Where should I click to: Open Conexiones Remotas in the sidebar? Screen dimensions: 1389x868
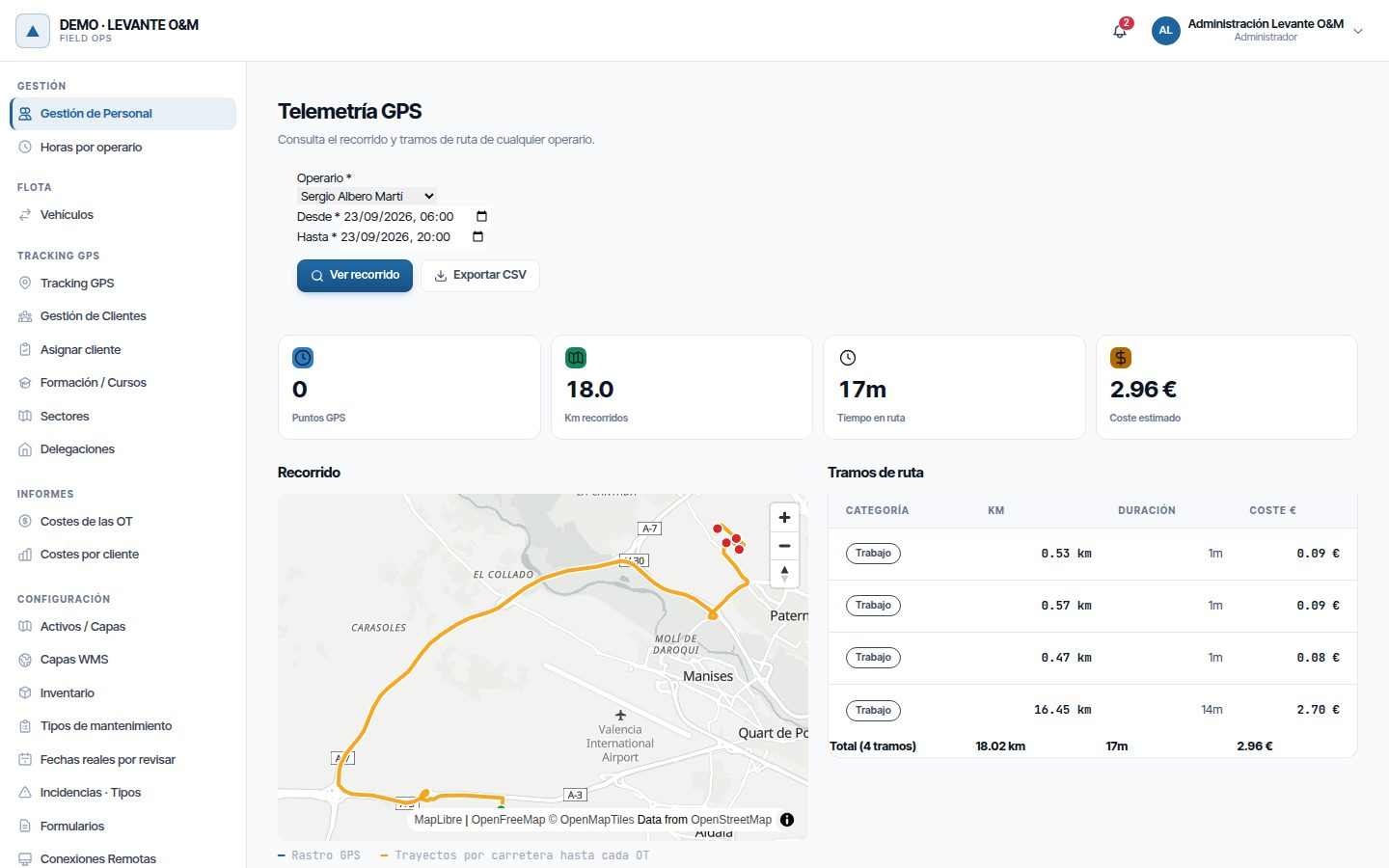pyautogui.click(x=123, y=858)
